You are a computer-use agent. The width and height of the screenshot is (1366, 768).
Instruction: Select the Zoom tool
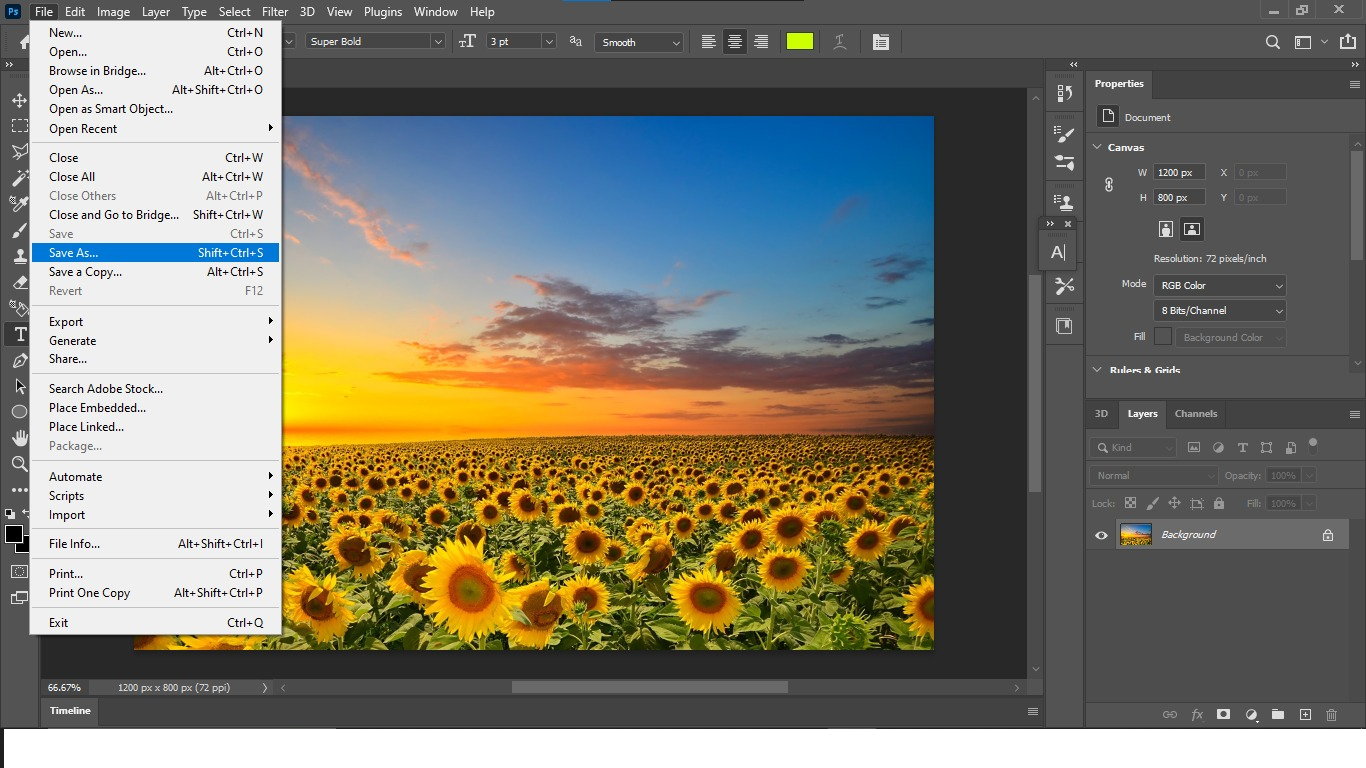(18, 464)
